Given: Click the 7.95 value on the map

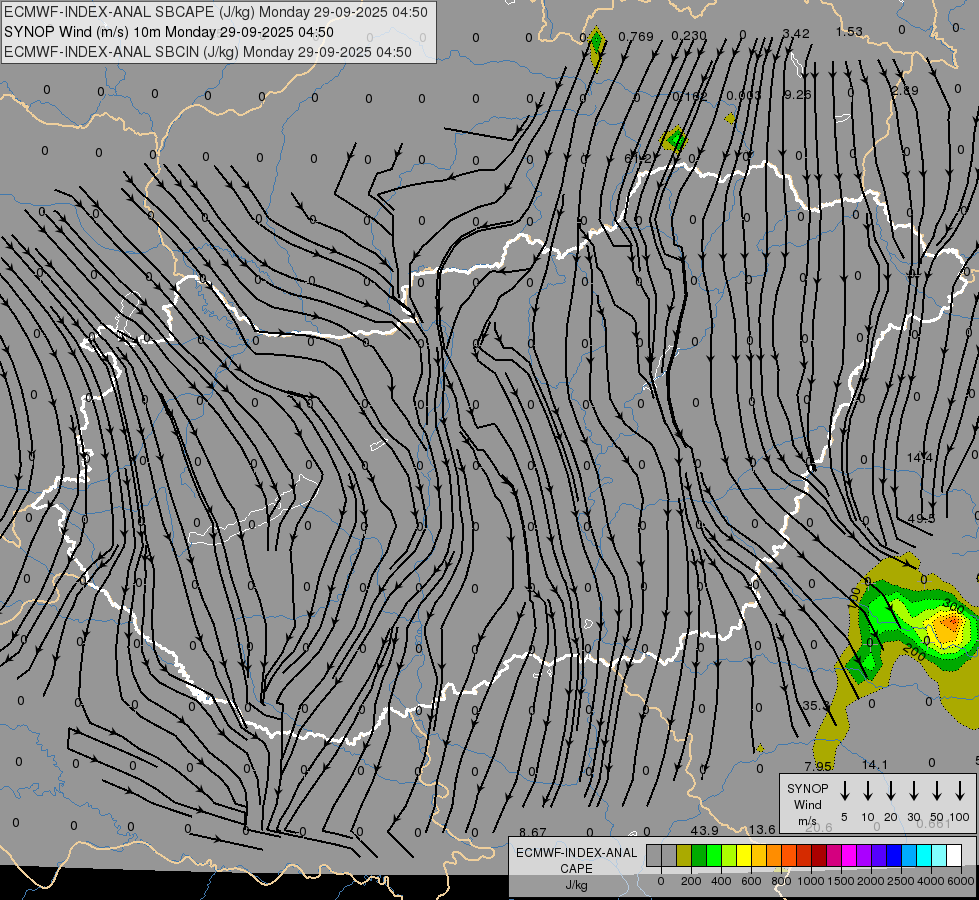Looking at the screenshot, I should point(818,766).
